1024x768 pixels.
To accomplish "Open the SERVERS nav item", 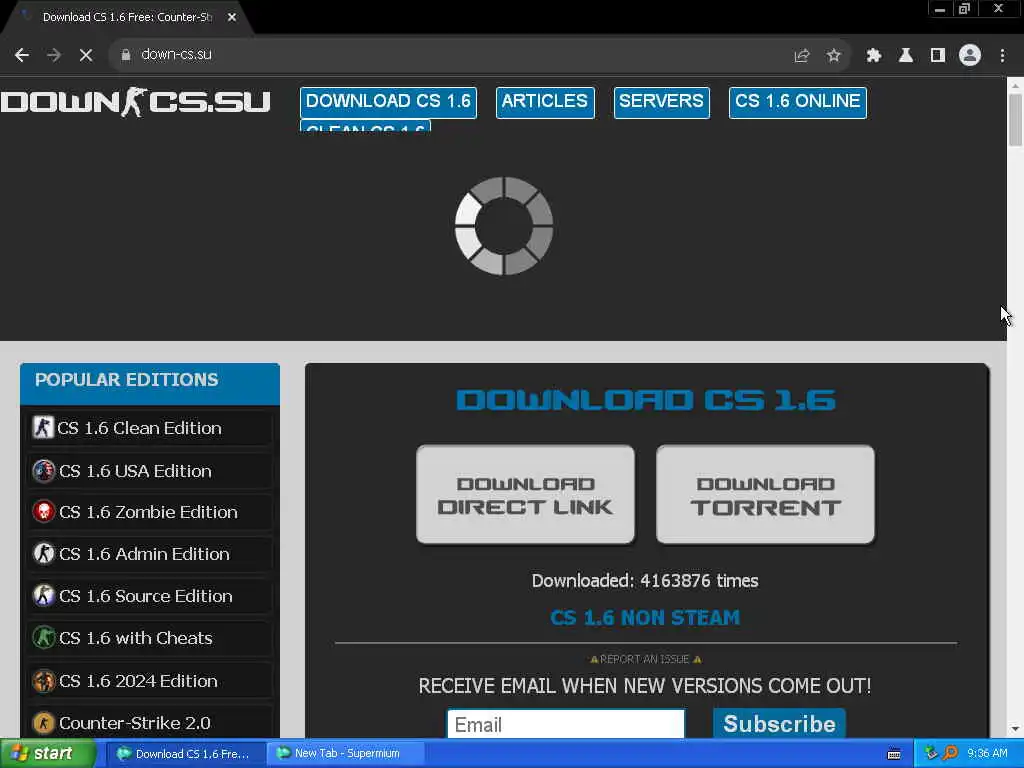I will pos(661,102).
